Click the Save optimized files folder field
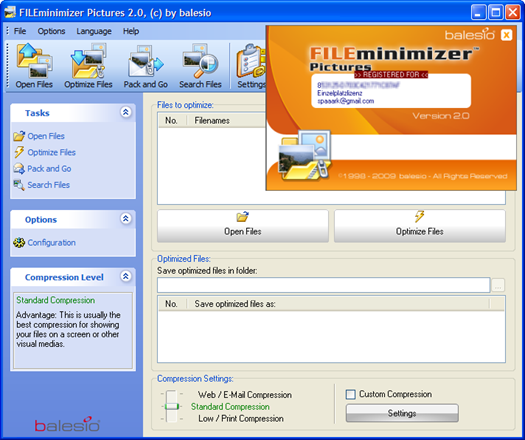The image size is (525, 440). pyautogui.click(x=323, y=285)
